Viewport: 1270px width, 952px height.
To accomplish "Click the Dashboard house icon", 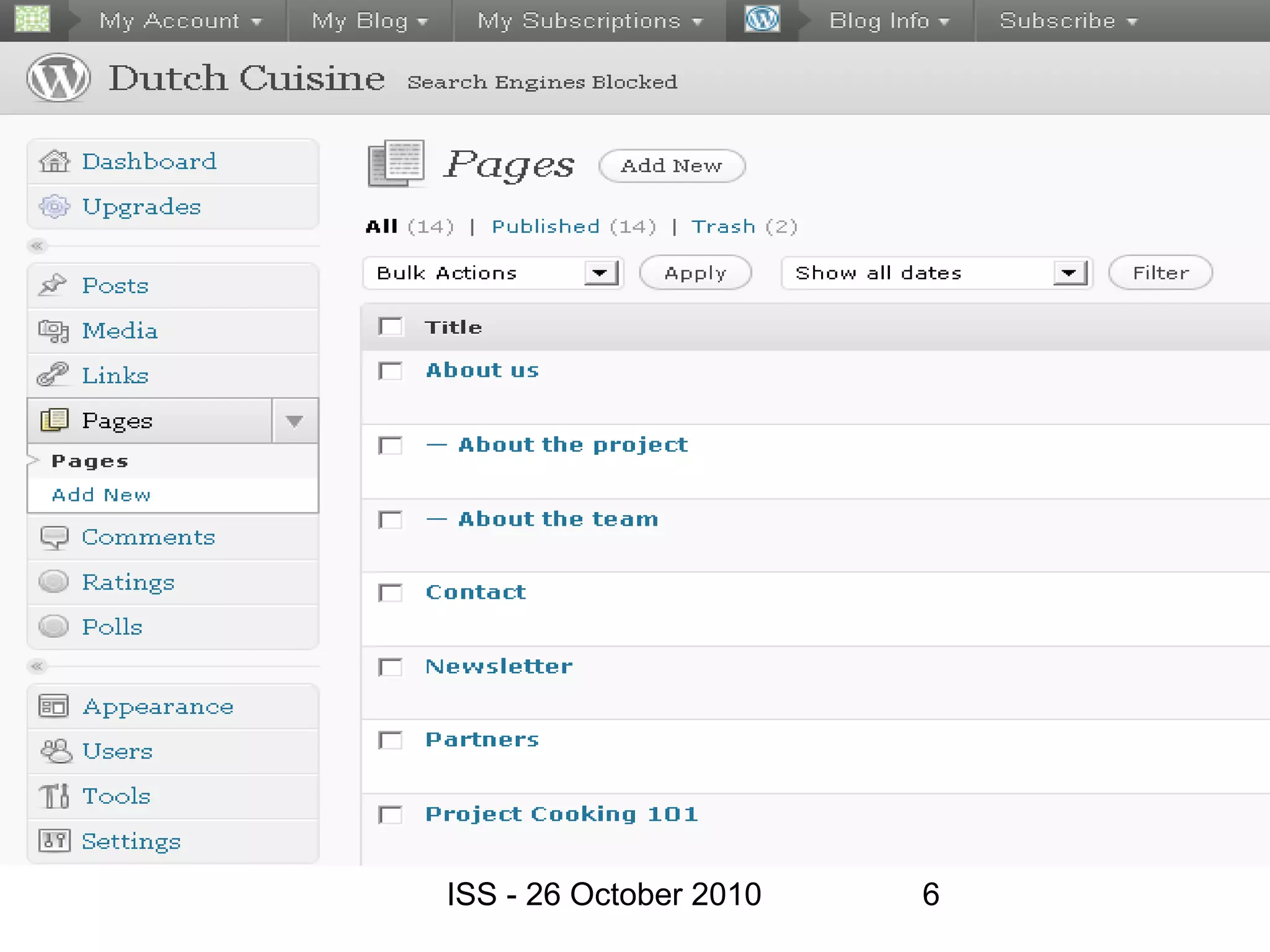I will tap(55, 161).
